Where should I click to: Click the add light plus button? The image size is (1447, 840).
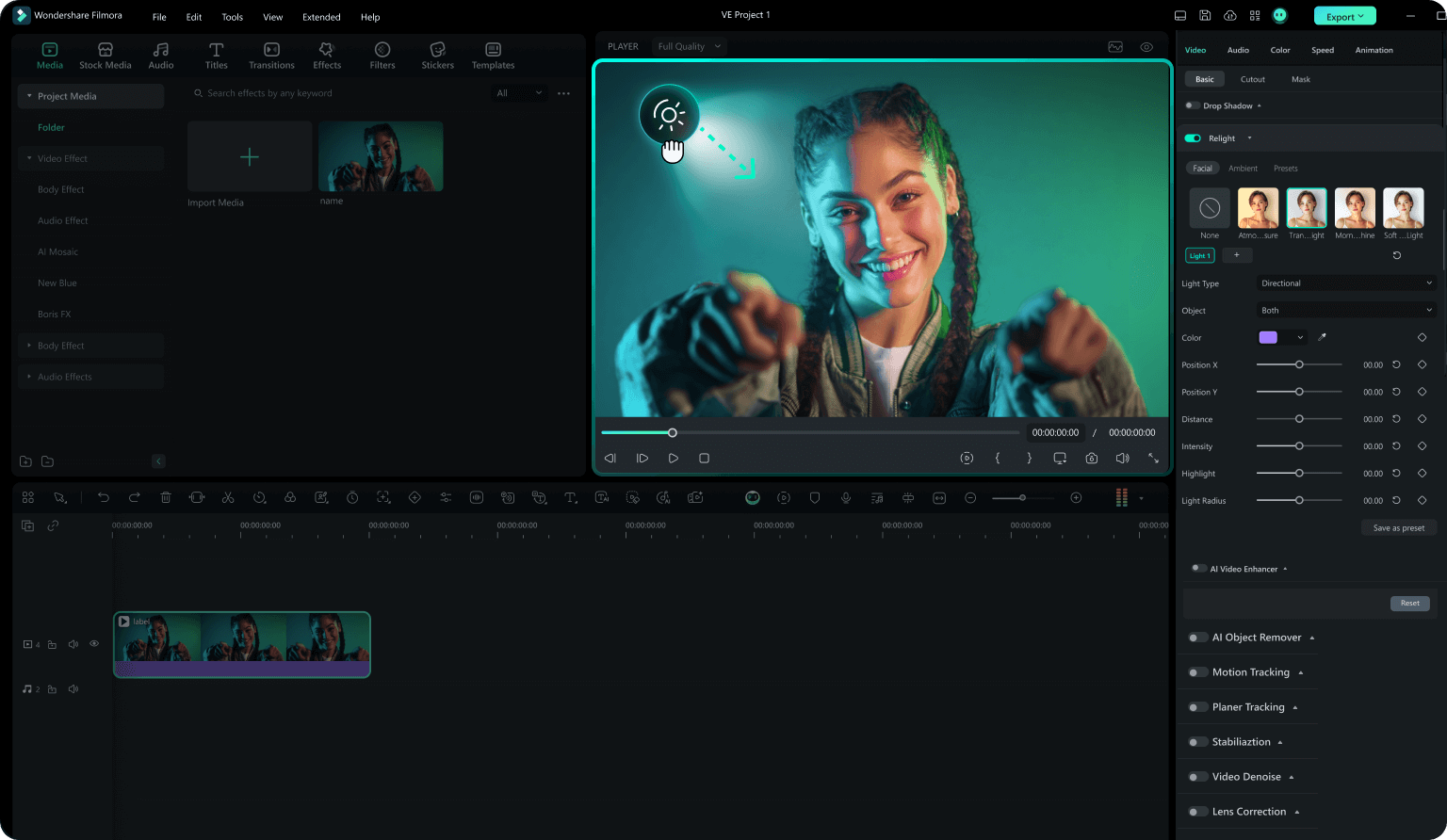(1237, 255)
